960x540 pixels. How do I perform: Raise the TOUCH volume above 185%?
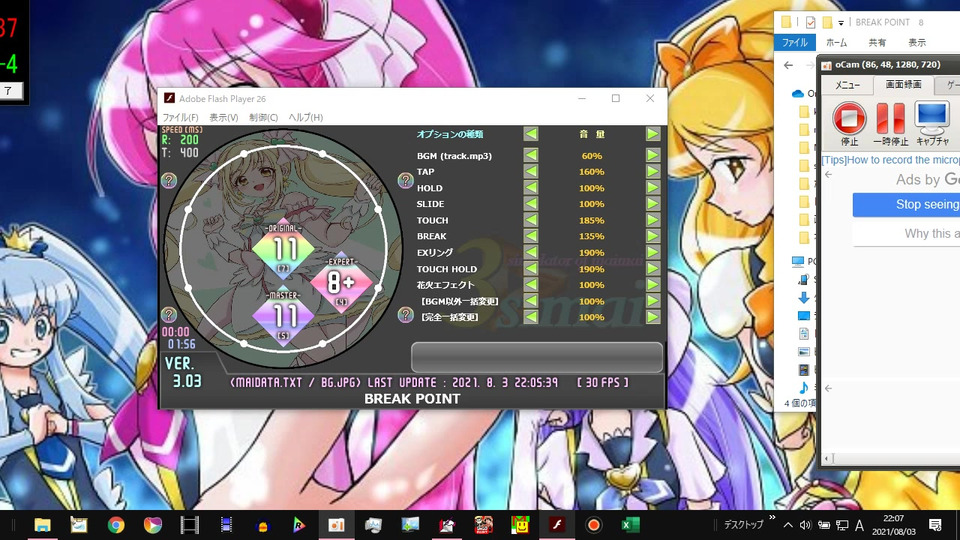point(653,220)
